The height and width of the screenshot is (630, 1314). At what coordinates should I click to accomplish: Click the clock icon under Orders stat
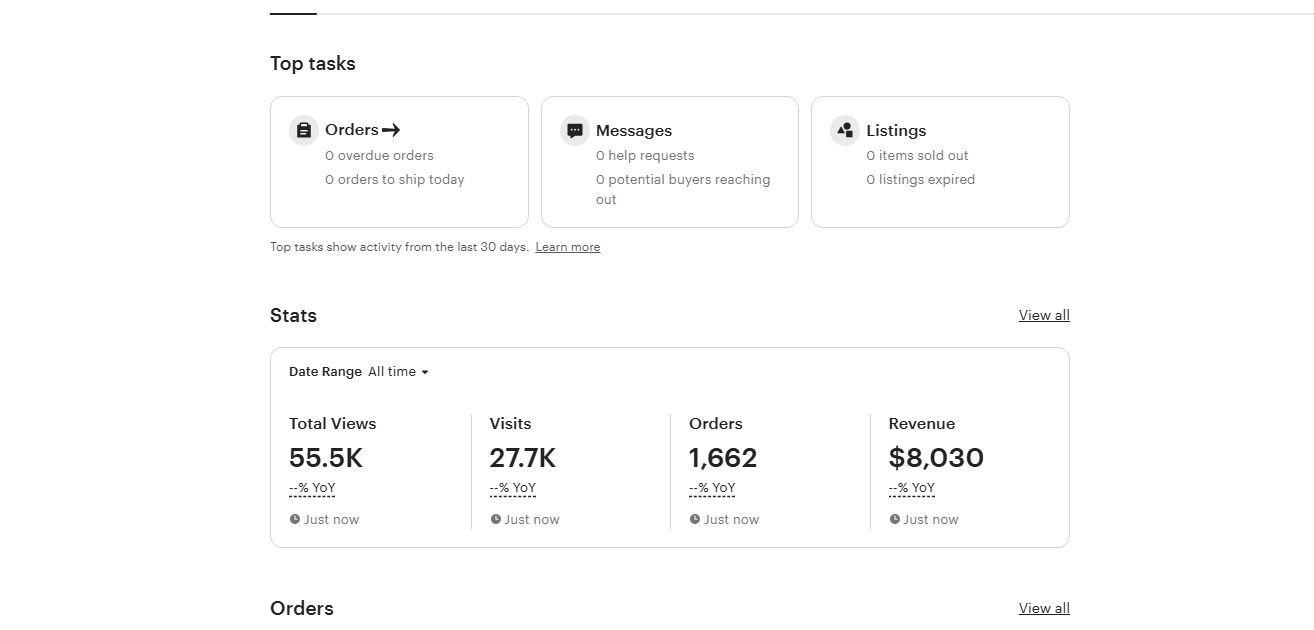coord(695,519)
